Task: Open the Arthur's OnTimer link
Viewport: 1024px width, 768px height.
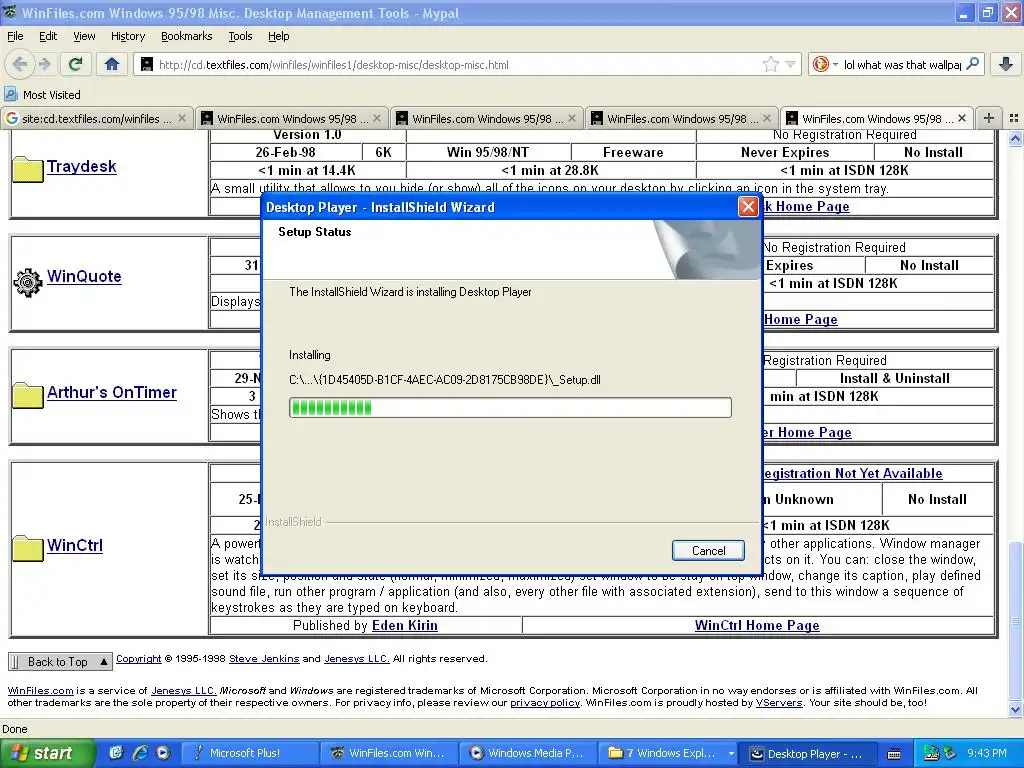Action: (x=112, y=392)
